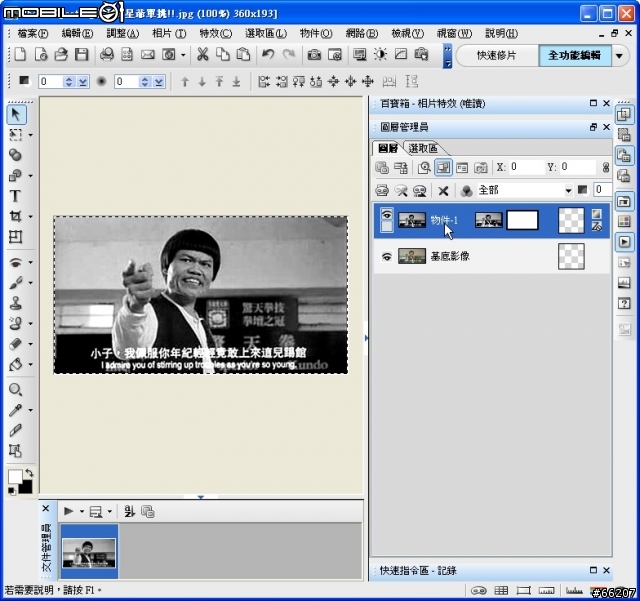Toggle visibility of 物件-1 layer
640x601 pixels.
pos(387,214)
